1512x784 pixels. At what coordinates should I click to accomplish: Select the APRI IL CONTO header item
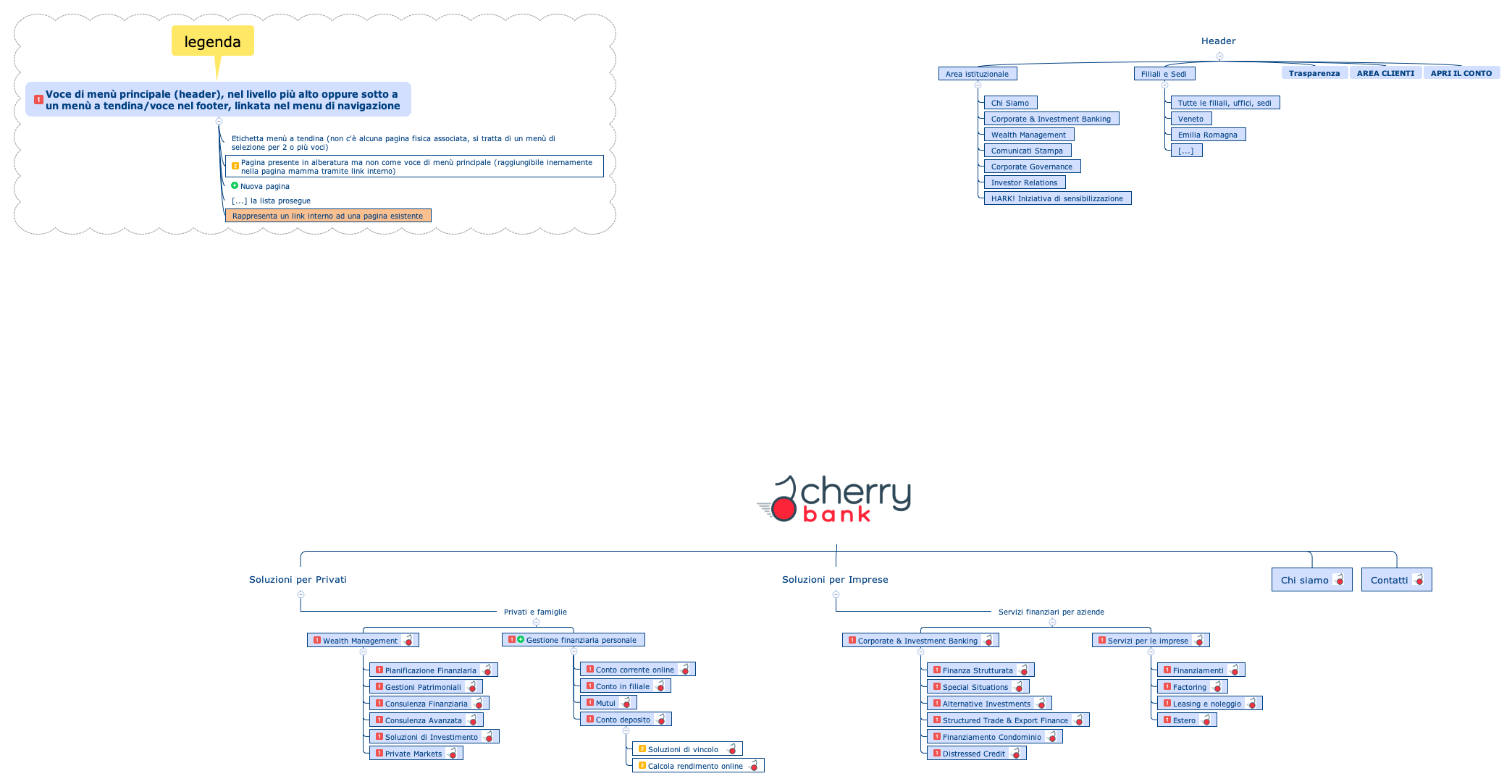pyautogui.click(x=1461, y=73)
